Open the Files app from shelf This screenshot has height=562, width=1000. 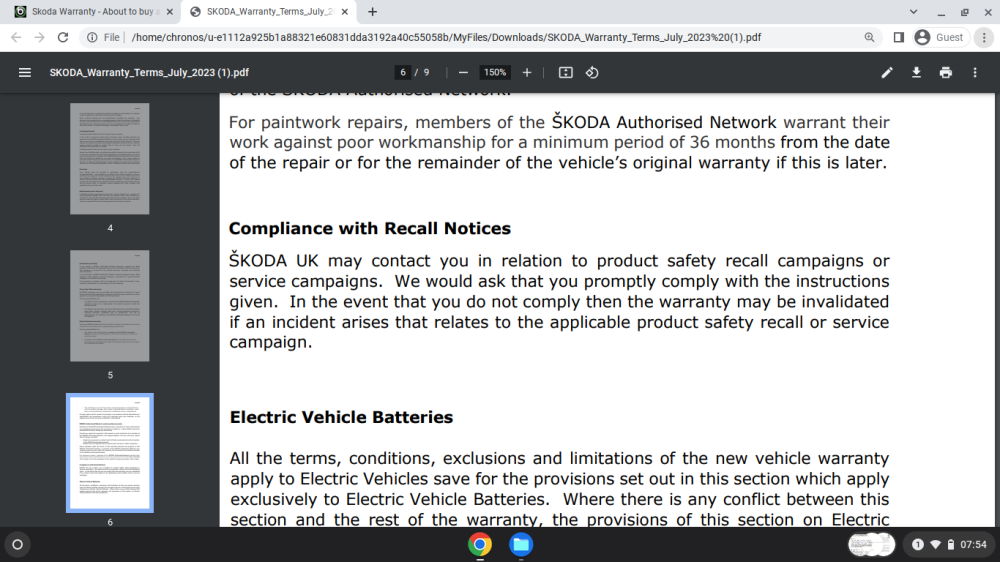click(x=521, y=545)
